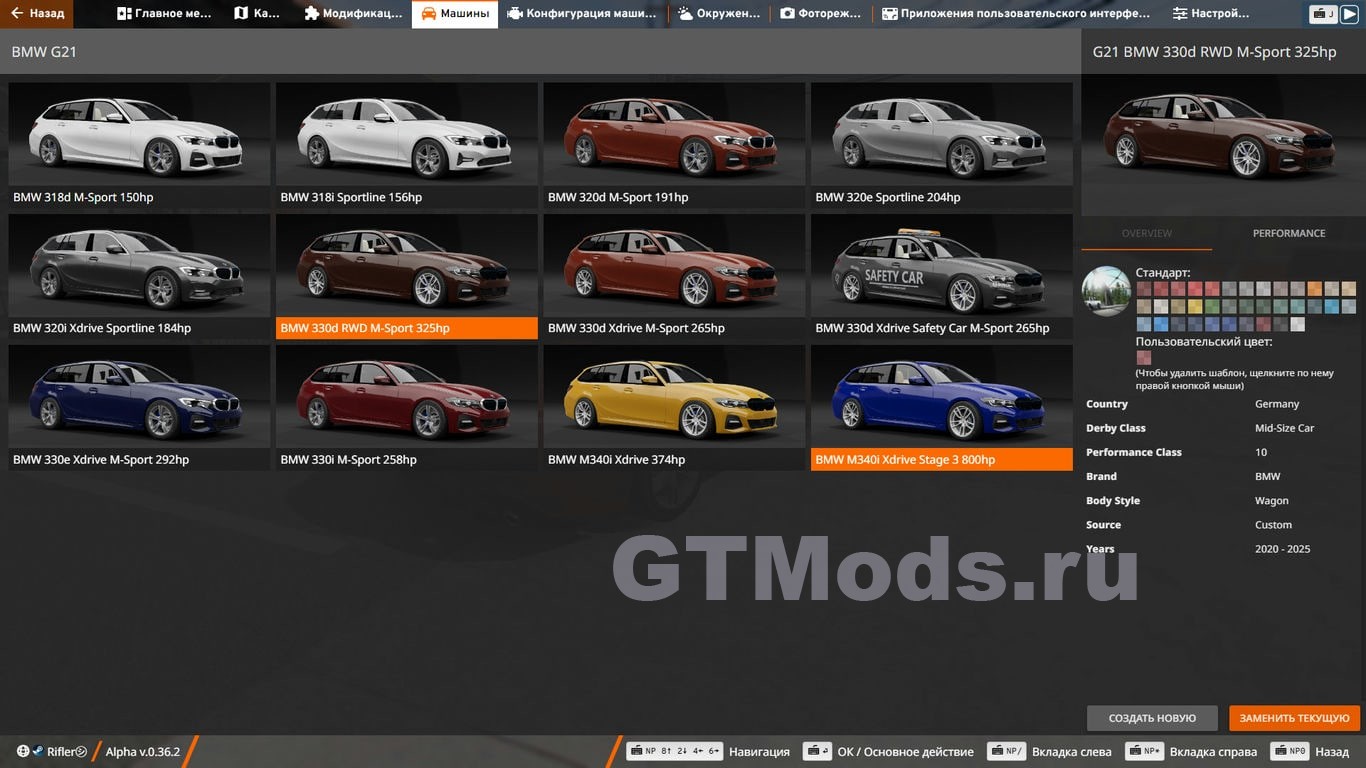Click the J key hint icon in top bar
Viewport: 1366px width, 768px height.
click(1323, 14)
